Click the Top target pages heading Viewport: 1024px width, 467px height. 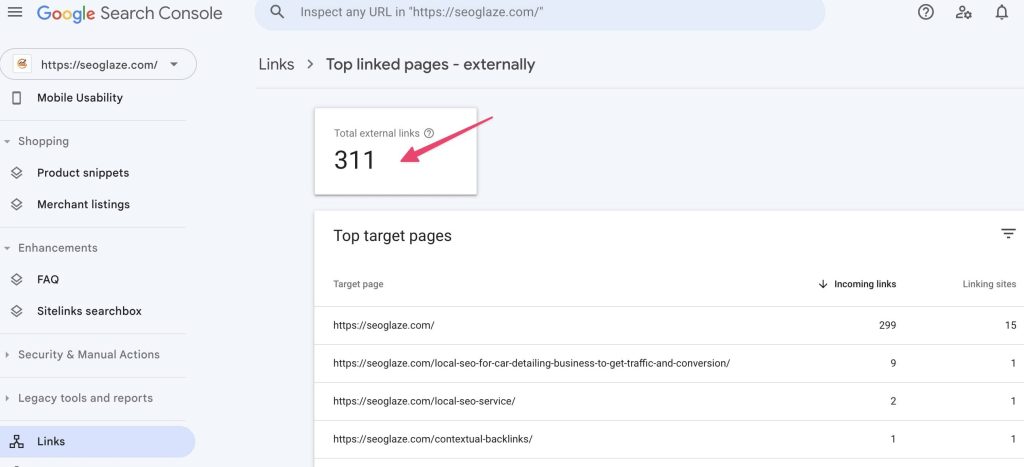(392, 236)
